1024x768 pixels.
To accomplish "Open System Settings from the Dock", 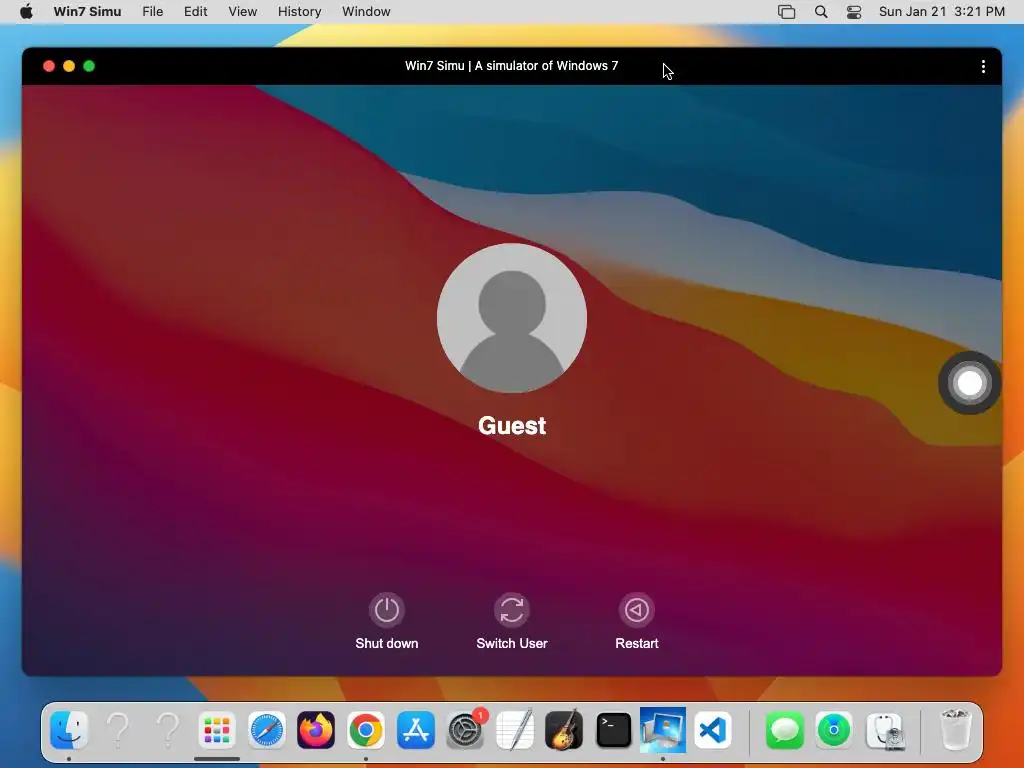I will click(465, 729).
